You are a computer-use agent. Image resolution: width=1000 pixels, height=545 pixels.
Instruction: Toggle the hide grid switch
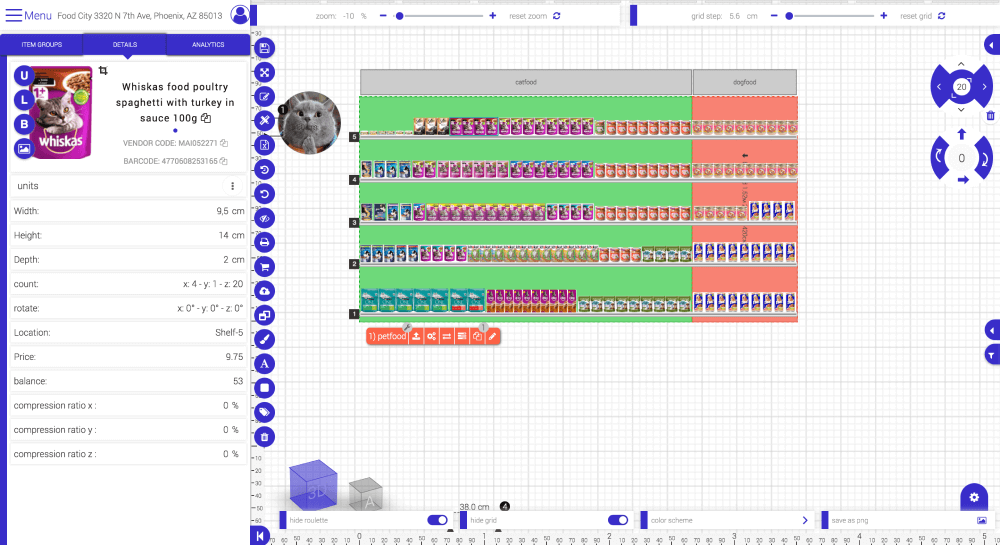[618, 520]
